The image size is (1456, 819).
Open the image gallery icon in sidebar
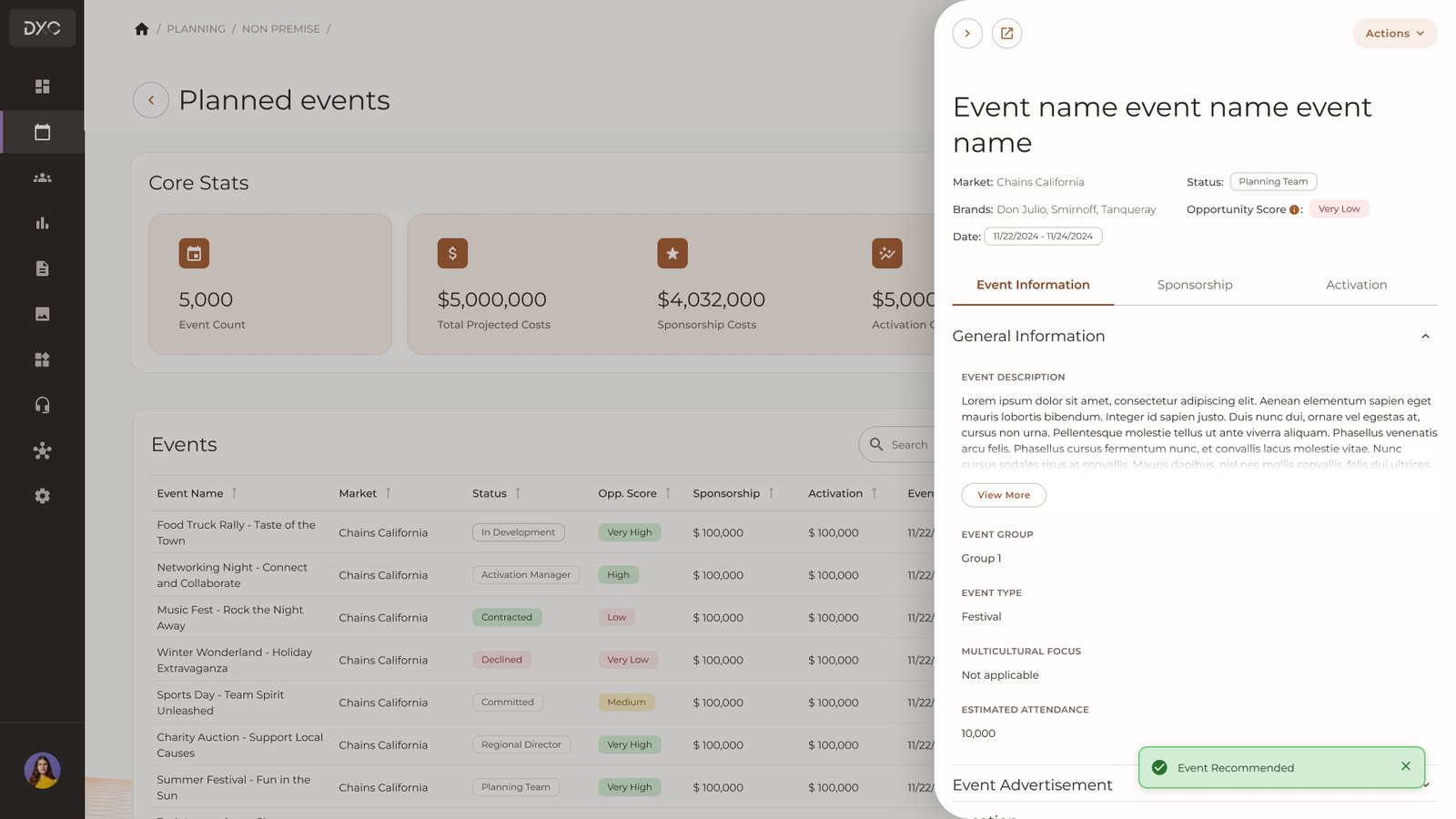click(42, 314)
